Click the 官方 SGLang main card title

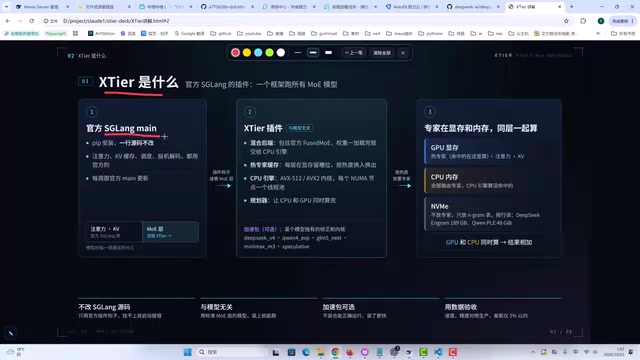tap(121, 128)
